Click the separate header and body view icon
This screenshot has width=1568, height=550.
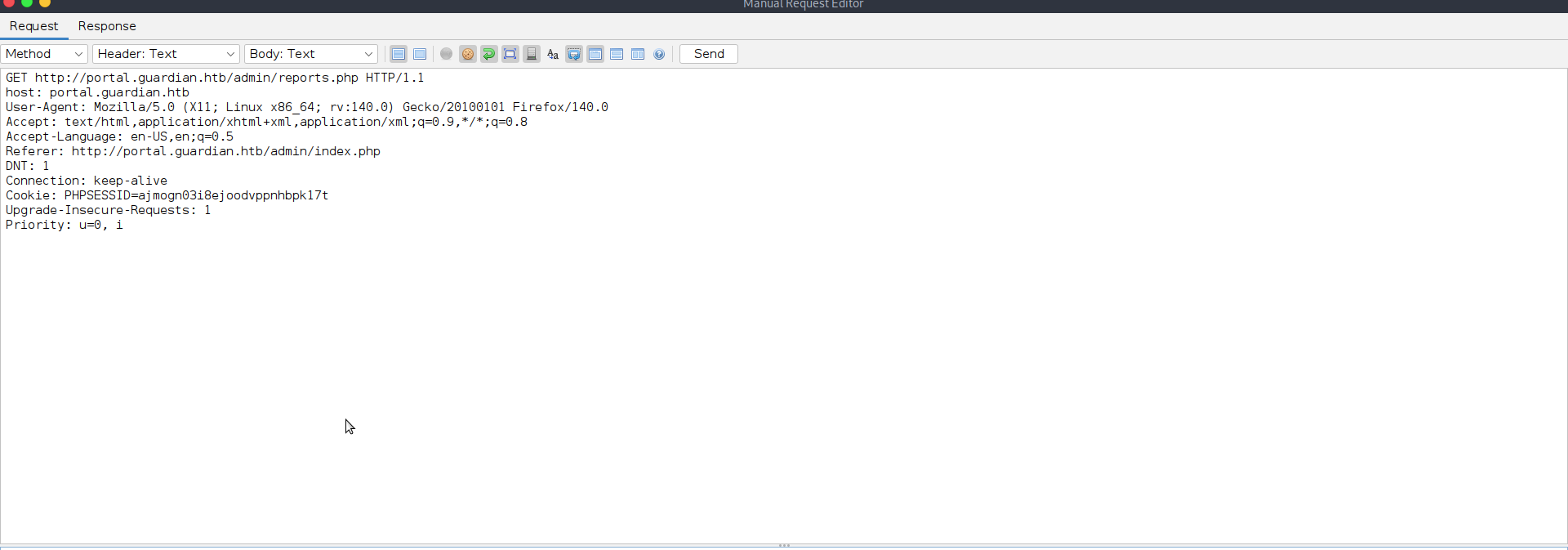(420, 54)
